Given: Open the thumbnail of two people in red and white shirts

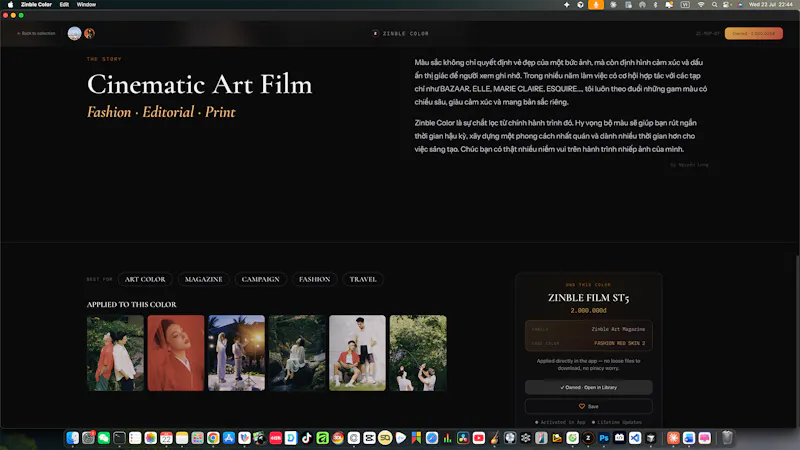Looking at the screenshot, I should [x=115, y=353].
